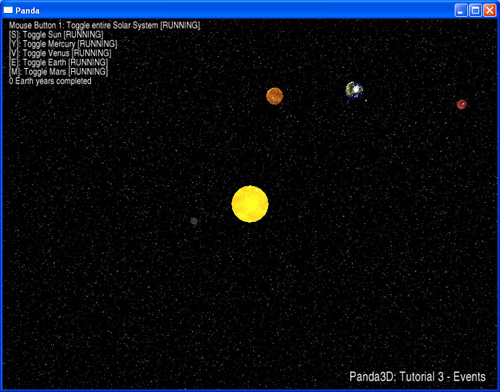Click the Earth years completed counter

pyautogui.click(x=50, y=81)
